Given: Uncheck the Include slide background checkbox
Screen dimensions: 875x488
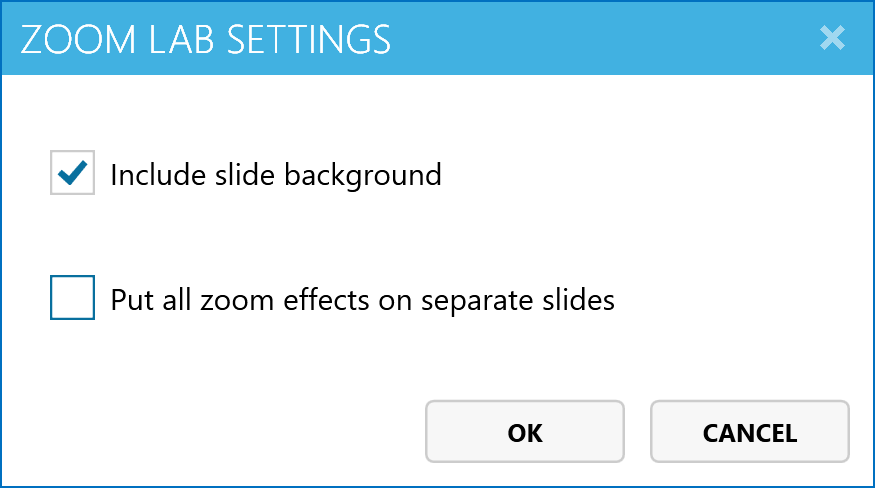Looking at the screenshot, I should pos(72,173).
